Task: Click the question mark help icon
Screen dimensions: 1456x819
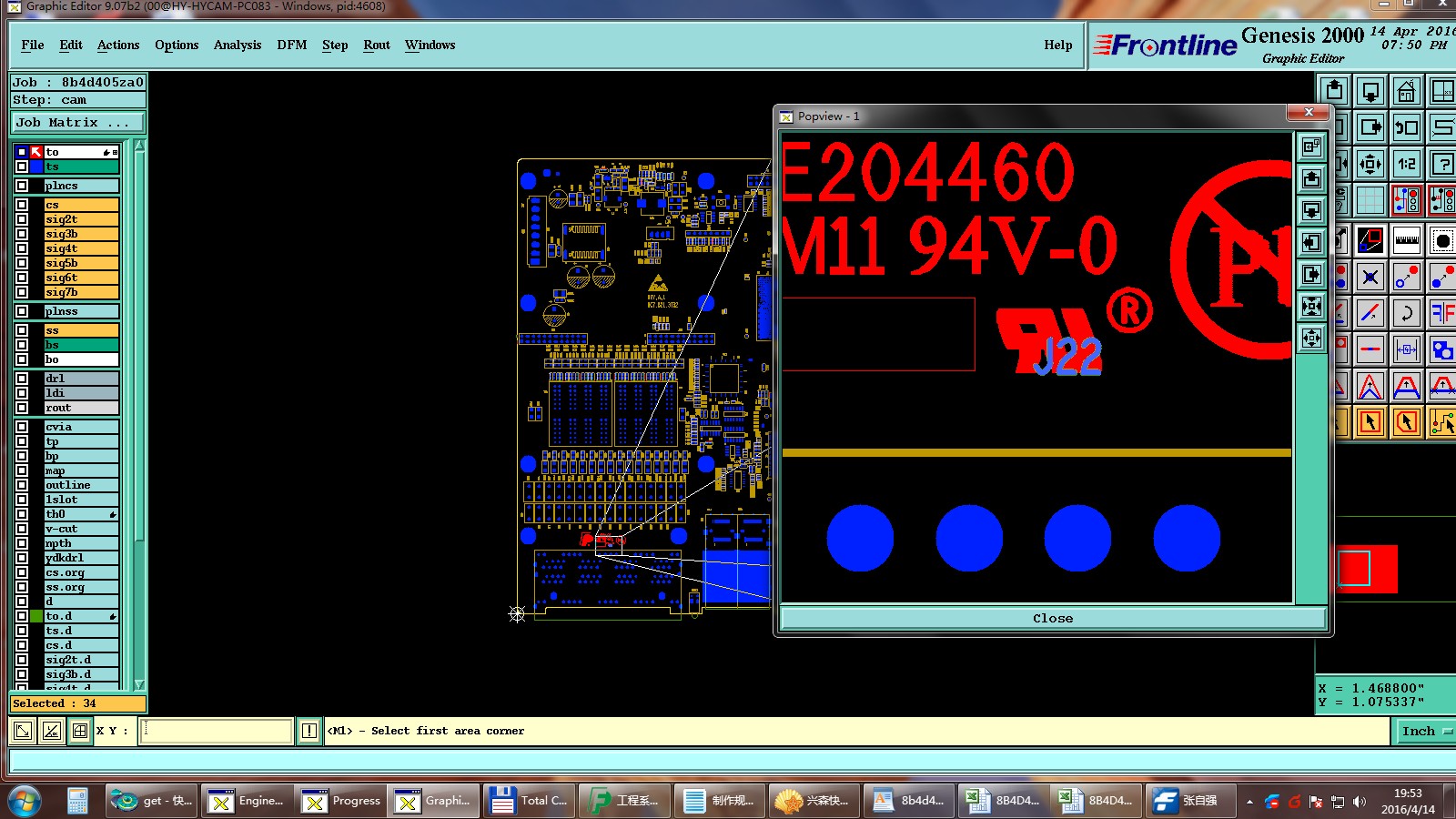Action: 1442,164
